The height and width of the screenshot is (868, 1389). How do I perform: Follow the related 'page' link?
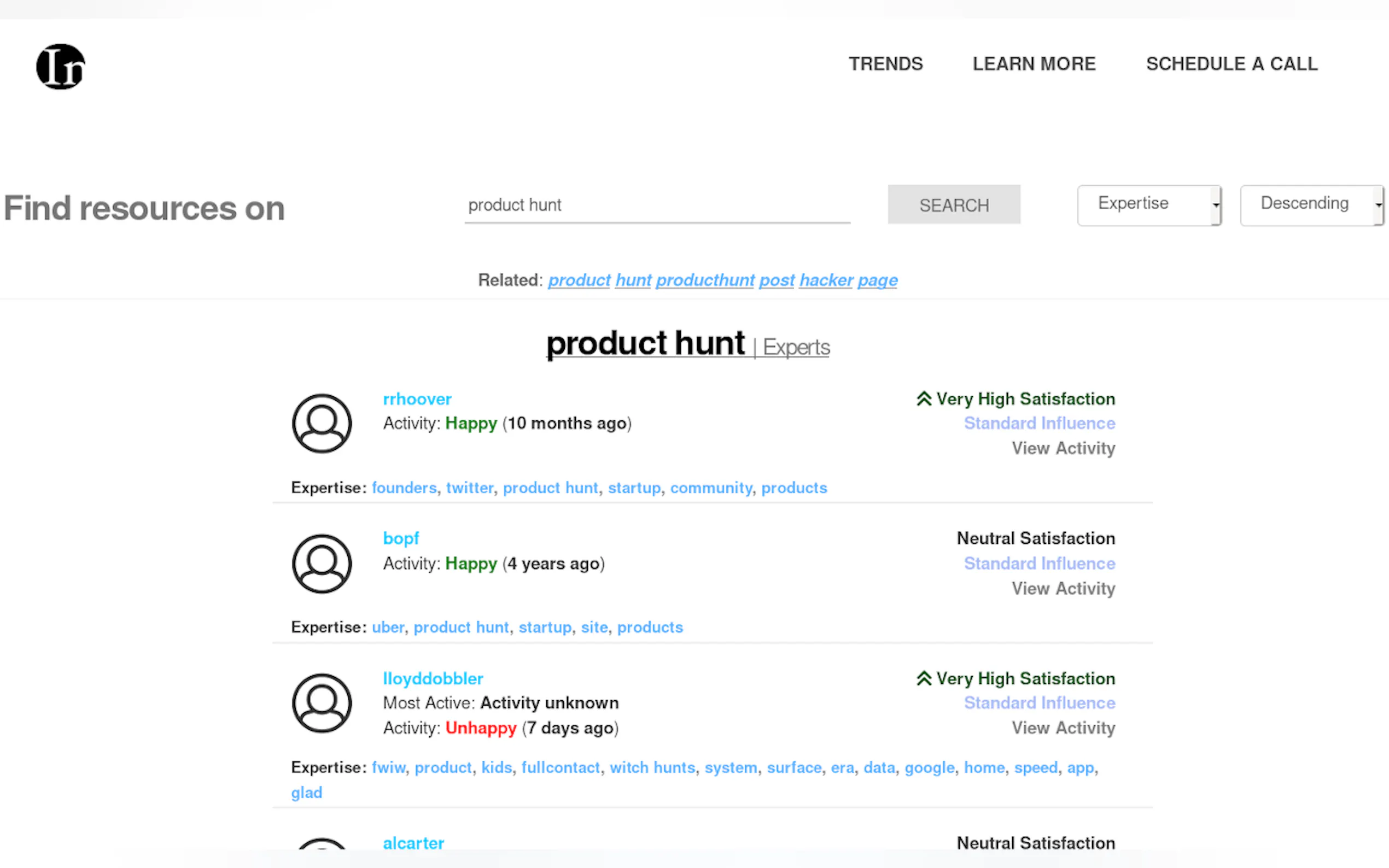coord(877,280)
